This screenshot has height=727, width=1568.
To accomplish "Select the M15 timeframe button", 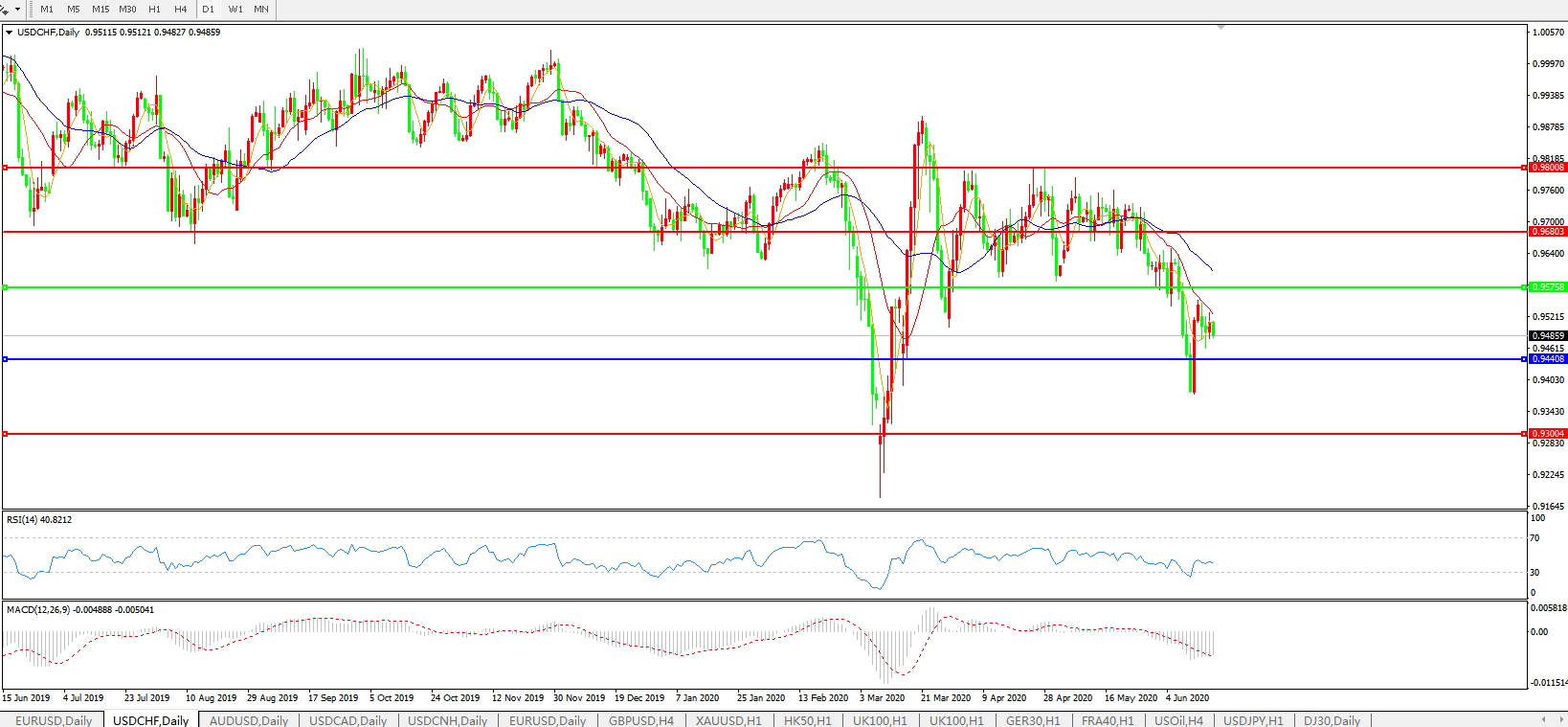I will pyautogui.click(x=100, y=9).
